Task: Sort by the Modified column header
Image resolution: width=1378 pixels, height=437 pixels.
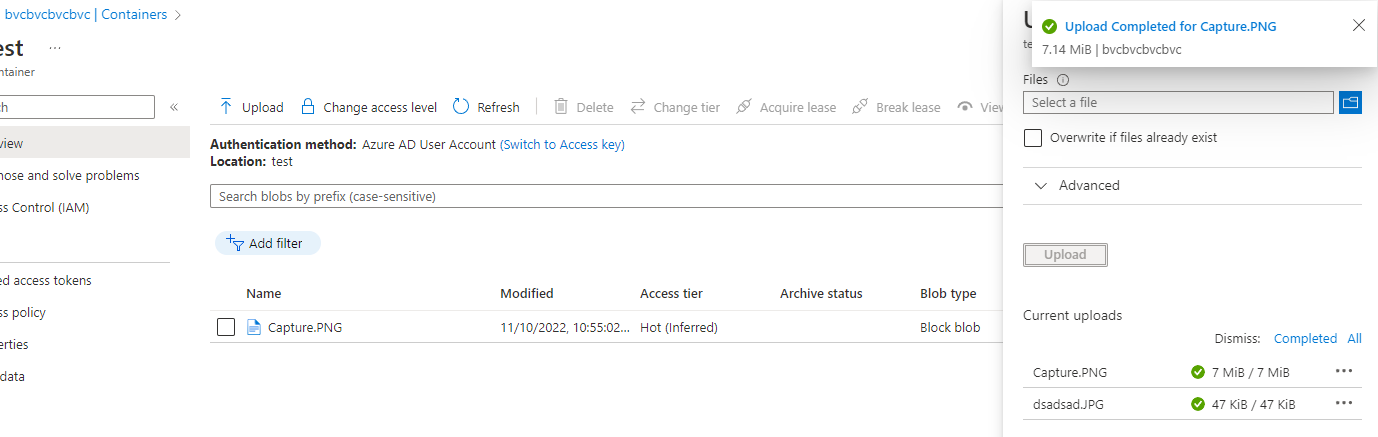Action: [x=527, y=293]
